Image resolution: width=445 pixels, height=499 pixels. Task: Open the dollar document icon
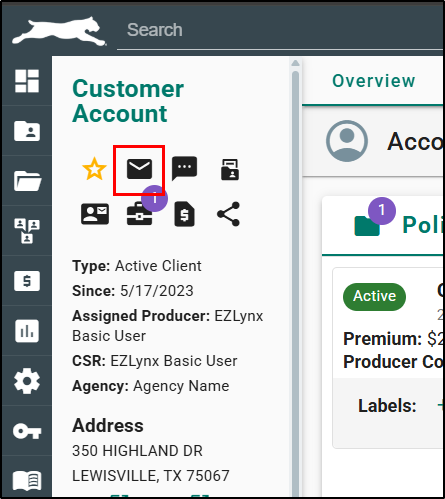(185, 214)
